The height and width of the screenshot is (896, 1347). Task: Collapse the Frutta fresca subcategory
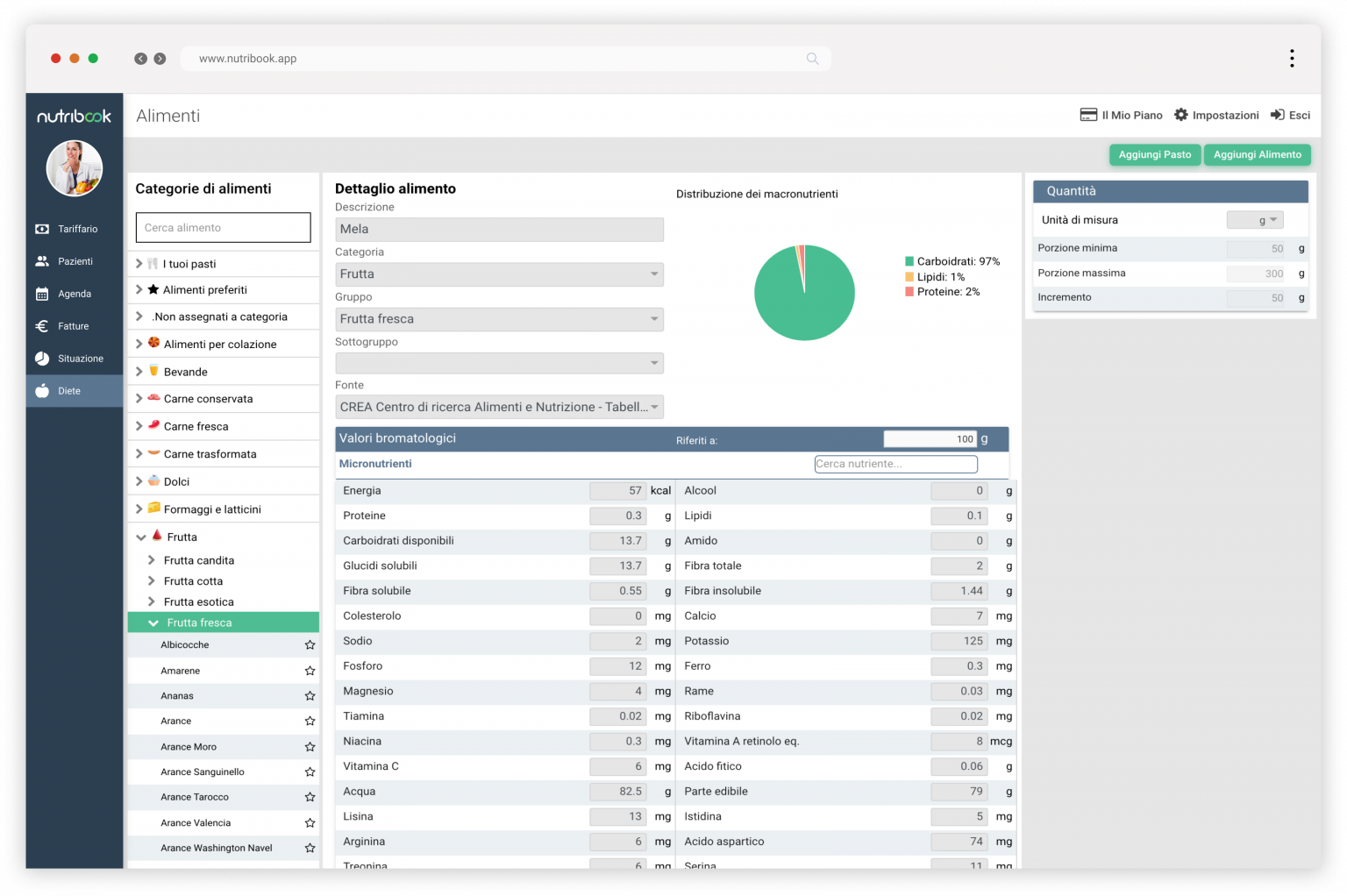tap(153, 622)
